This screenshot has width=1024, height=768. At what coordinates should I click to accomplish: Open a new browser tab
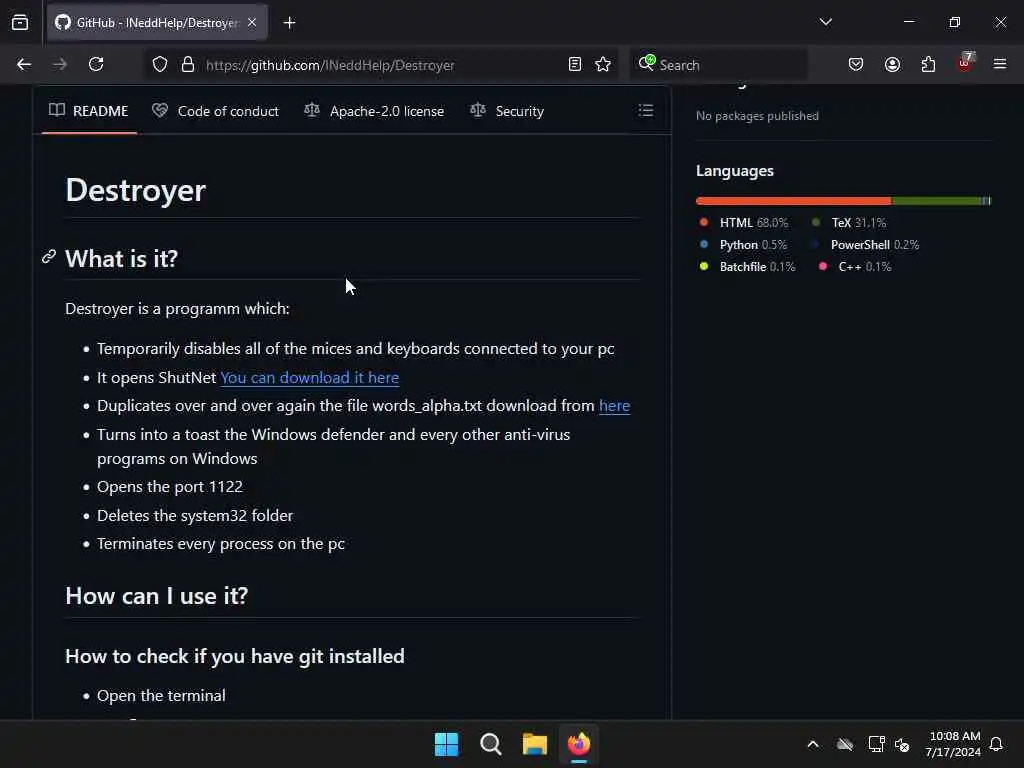click(289, 23)
